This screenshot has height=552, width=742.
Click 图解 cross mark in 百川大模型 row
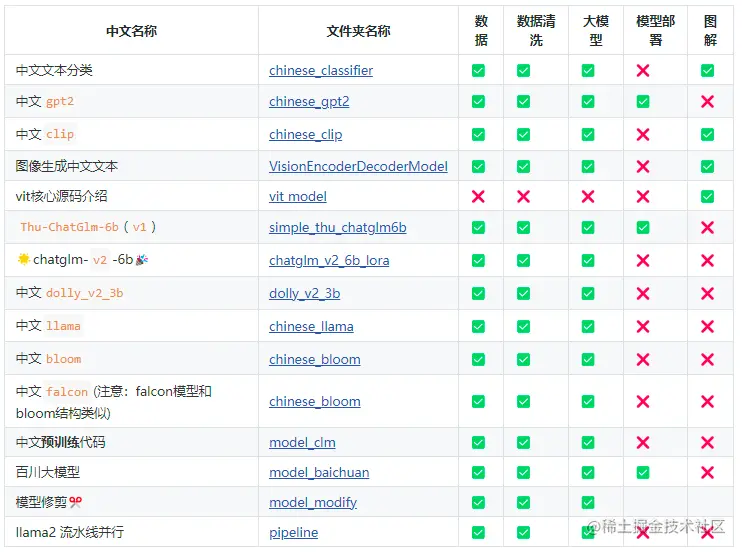[707, 472]
